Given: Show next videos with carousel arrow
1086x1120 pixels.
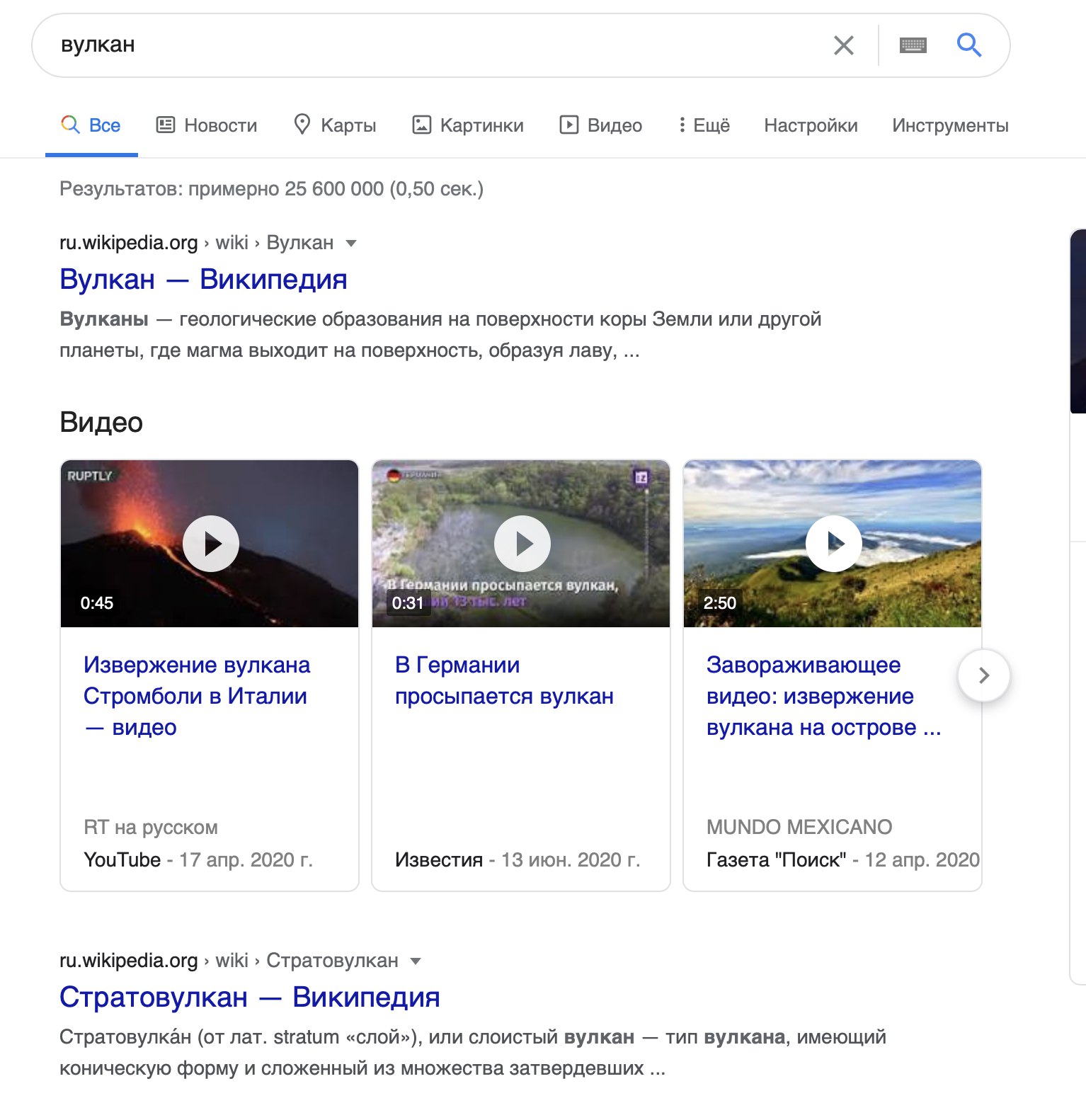Looking at the screenshot, I should coord(983,675).
